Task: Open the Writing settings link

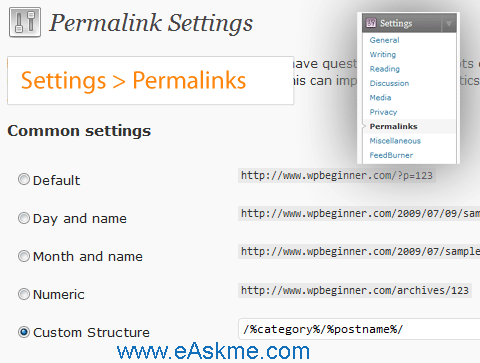Action: (x=383, y=54)
